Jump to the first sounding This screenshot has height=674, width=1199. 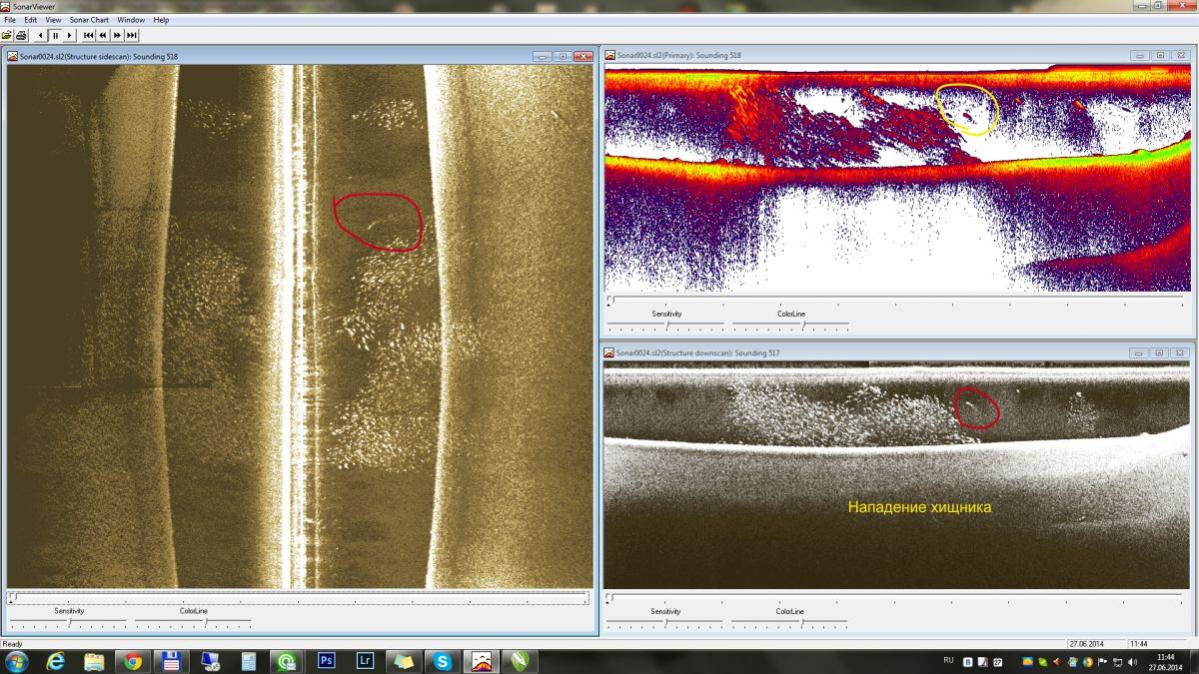tap(89, 35)
